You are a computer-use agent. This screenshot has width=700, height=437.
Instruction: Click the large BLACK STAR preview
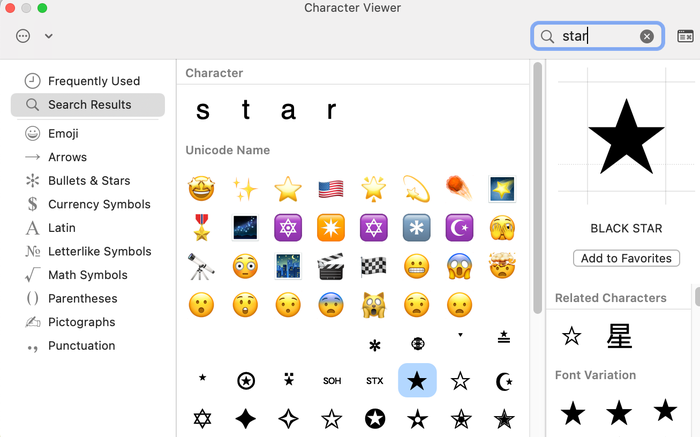626,136
